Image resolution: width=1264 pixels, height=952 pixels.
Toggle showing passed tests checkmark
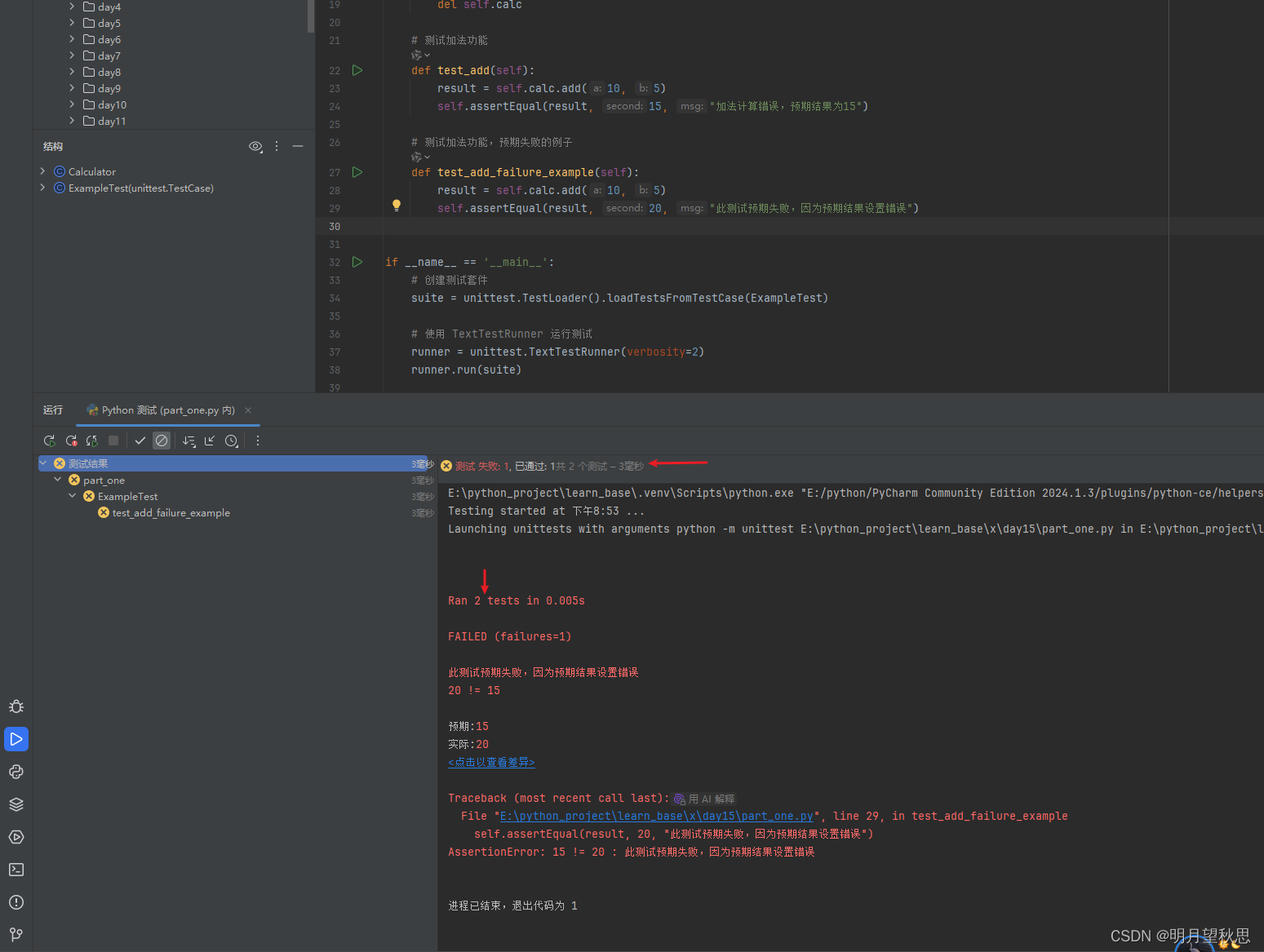tap(140, 441)
